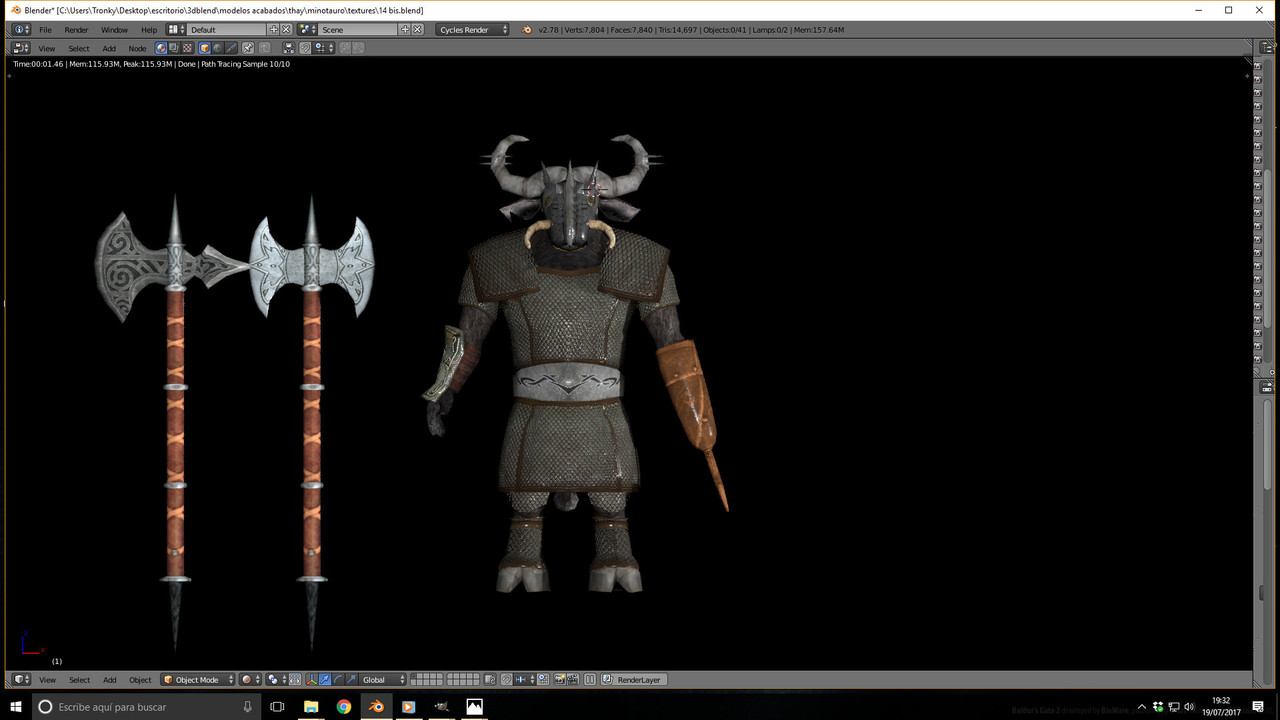Open the Node menu in node editor

click(x=137, y=48)
